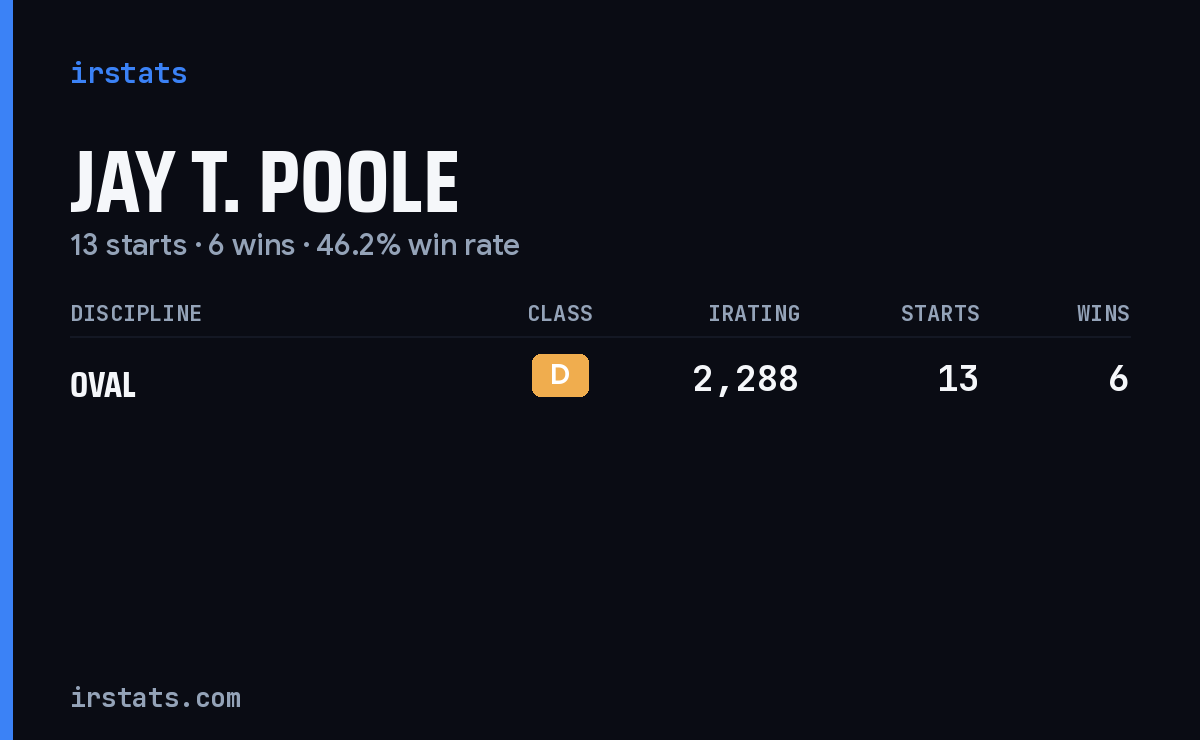Select the OVAL discipline row

point(600,380)
